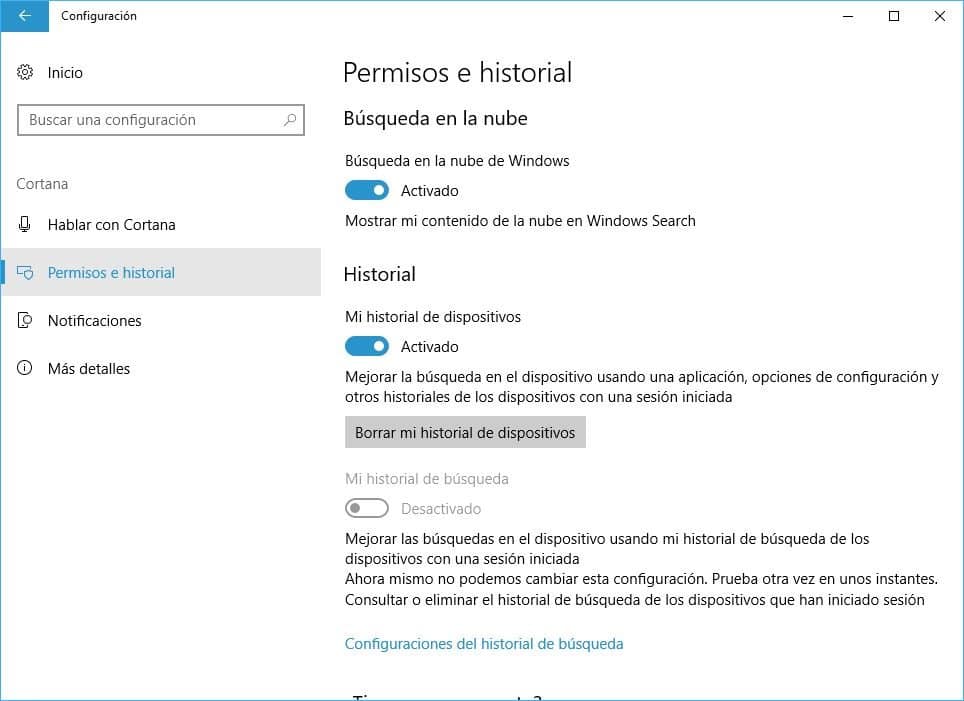The image size is (964, 701).
Task: Enable the Mi historial de búsqueda toggle
Action: [366, 508]
